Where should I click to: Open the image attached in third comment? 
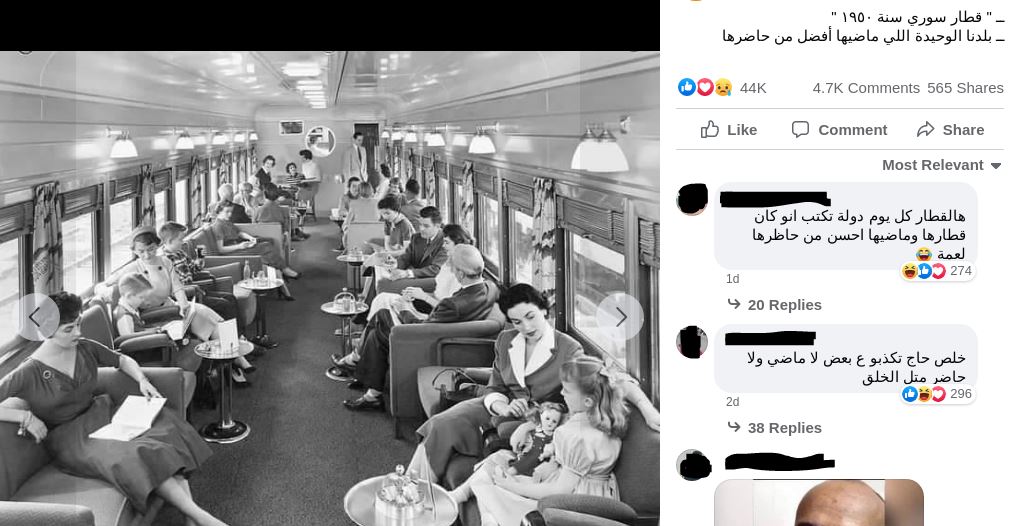coord(819,503)
